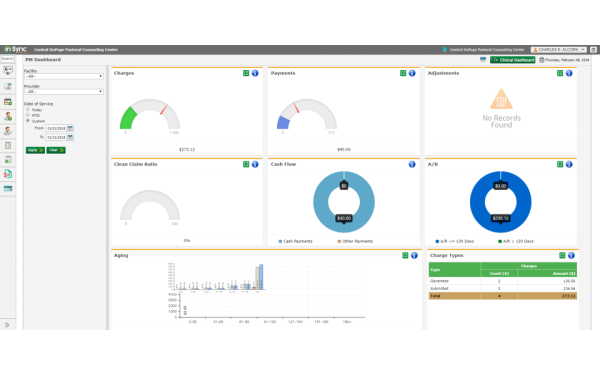Select the MTD date of service option
The image size is (600, 375).
click(28, 115)
